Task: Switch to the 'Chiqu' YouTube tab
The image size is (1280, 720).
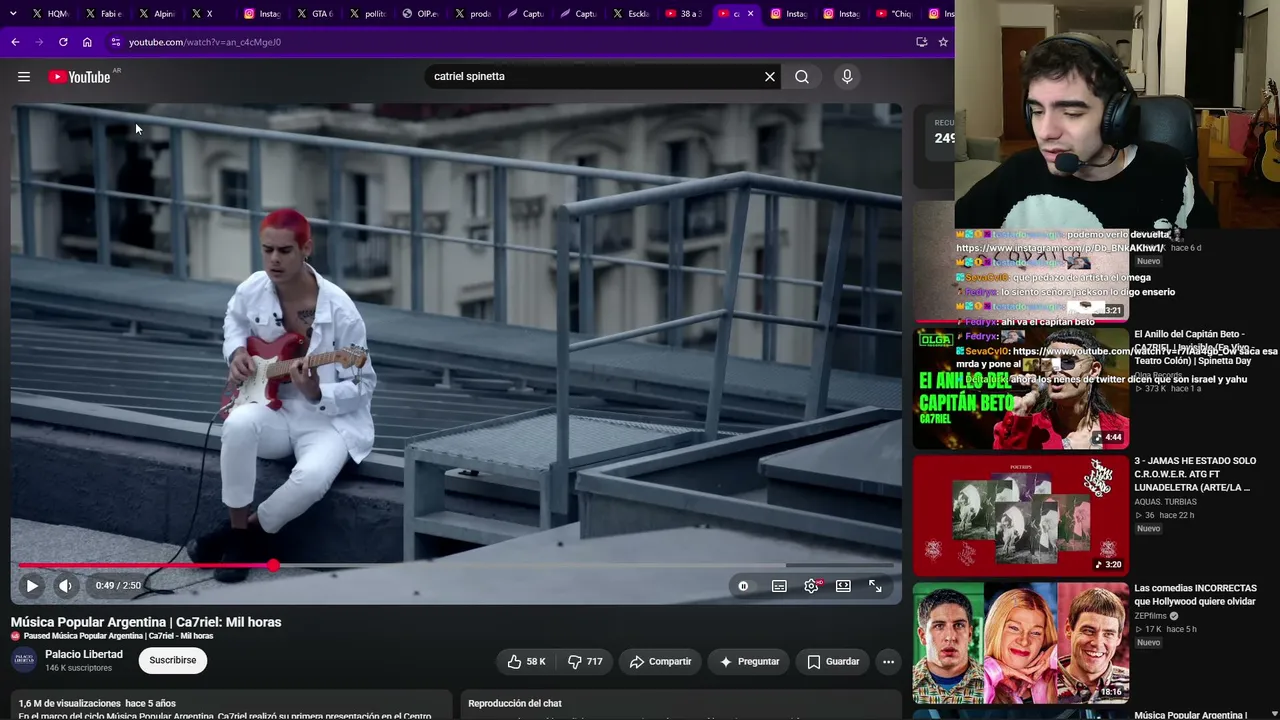Action: tap(894, 14)
